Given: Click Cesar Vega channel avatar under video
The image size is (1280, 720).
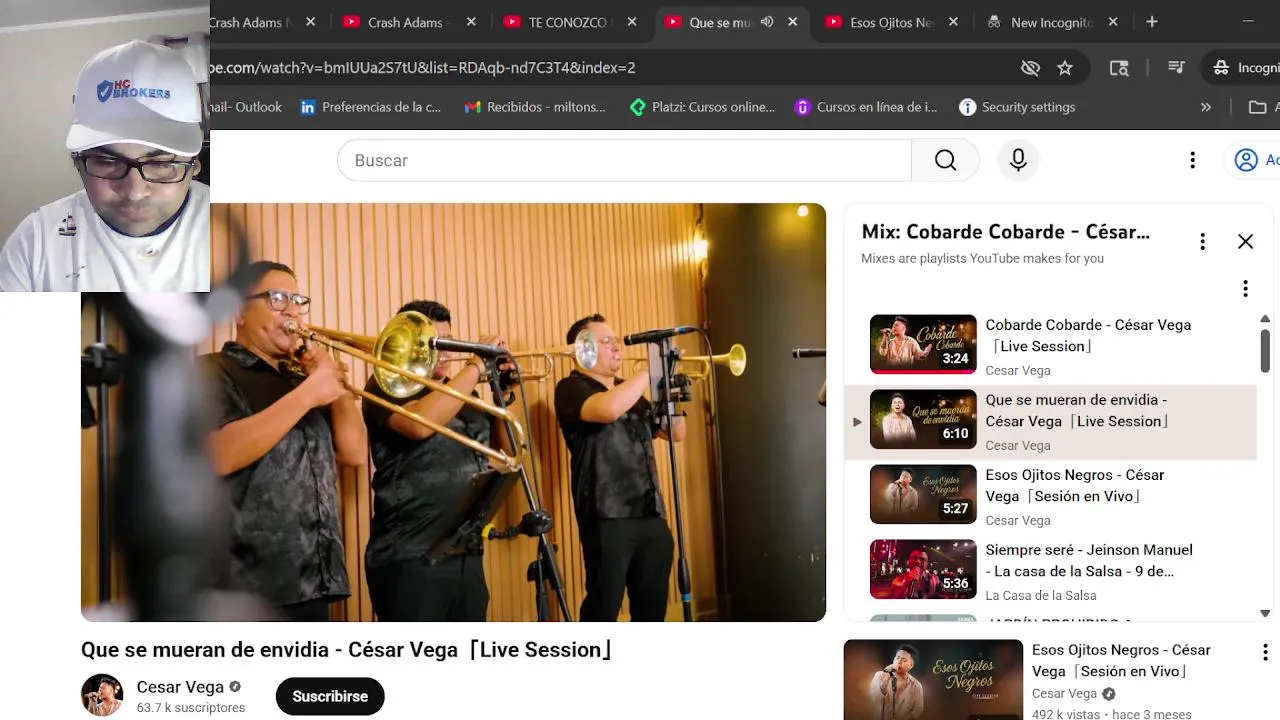Looking at the screenshot, I should click(102, 695).
